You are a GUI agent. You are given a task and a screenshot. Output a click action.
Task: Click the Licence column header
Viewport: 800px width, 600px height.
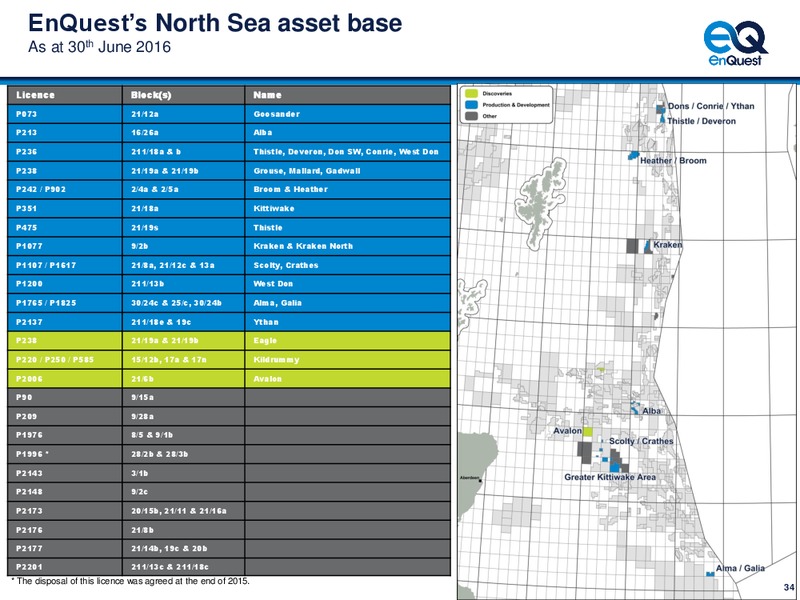point(65,95)
